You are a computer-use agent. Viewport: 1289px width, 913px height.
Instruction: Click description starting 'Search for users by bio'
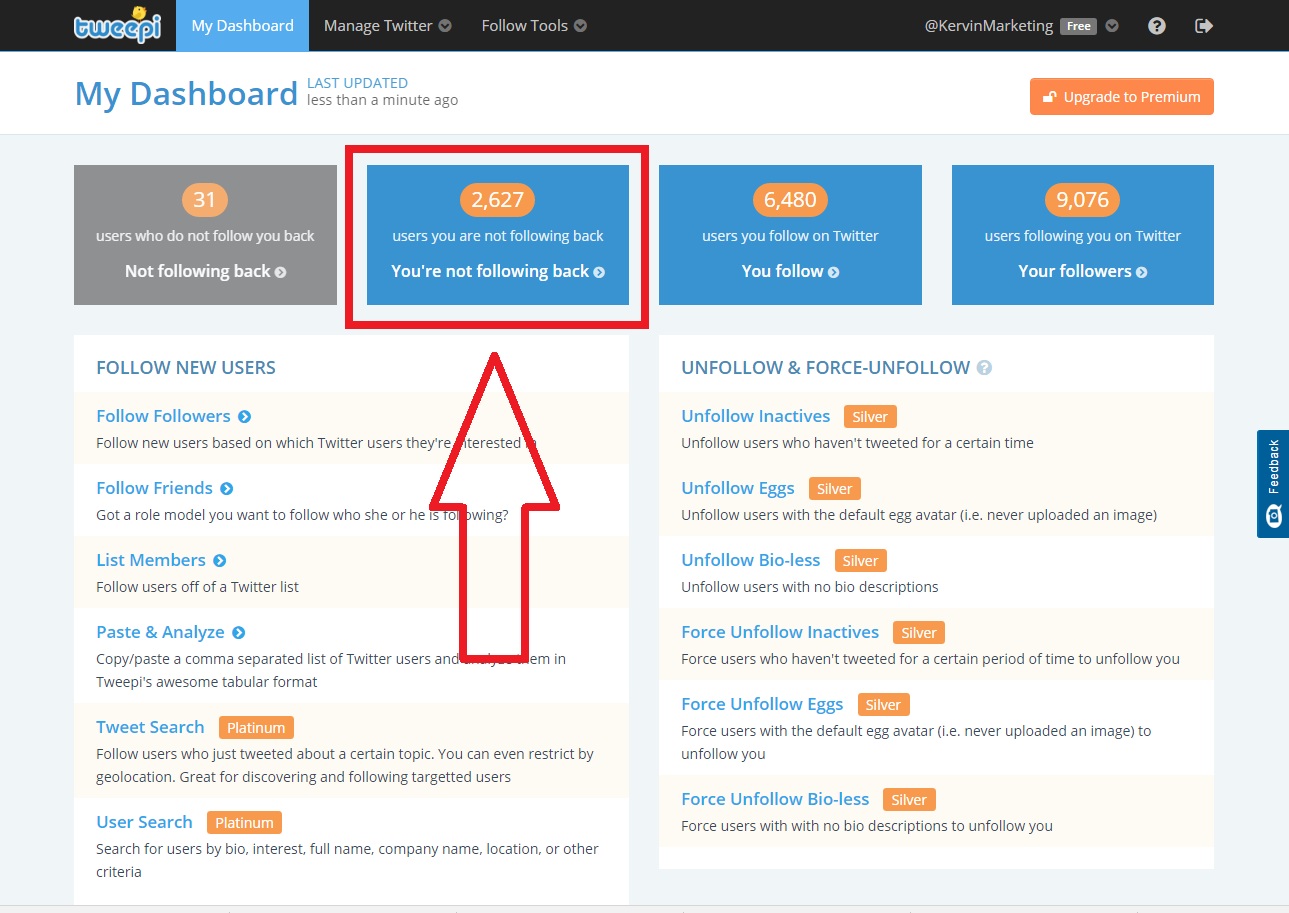[347, 860]
